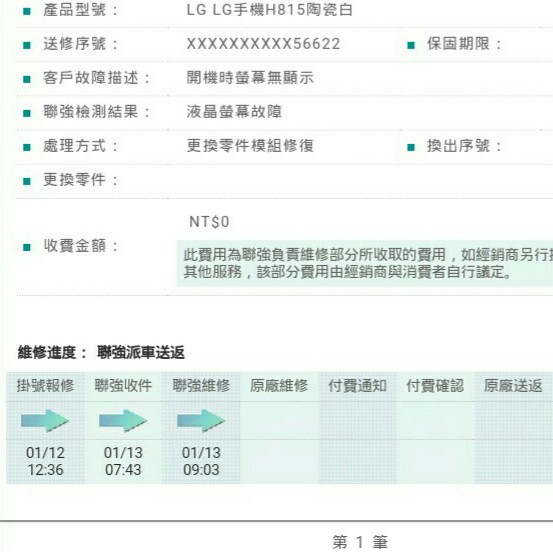Screen dimensions: 553x552
Task: Click the arrow icon under 掛號報修
Action: (x=45, y=420)
